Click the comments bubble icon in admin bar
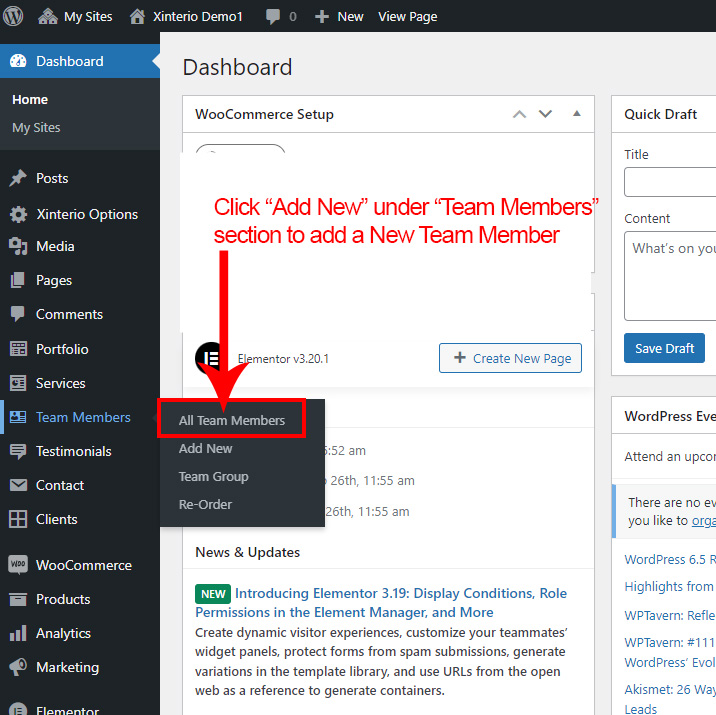The image size is (716, 715). point(273,16)
